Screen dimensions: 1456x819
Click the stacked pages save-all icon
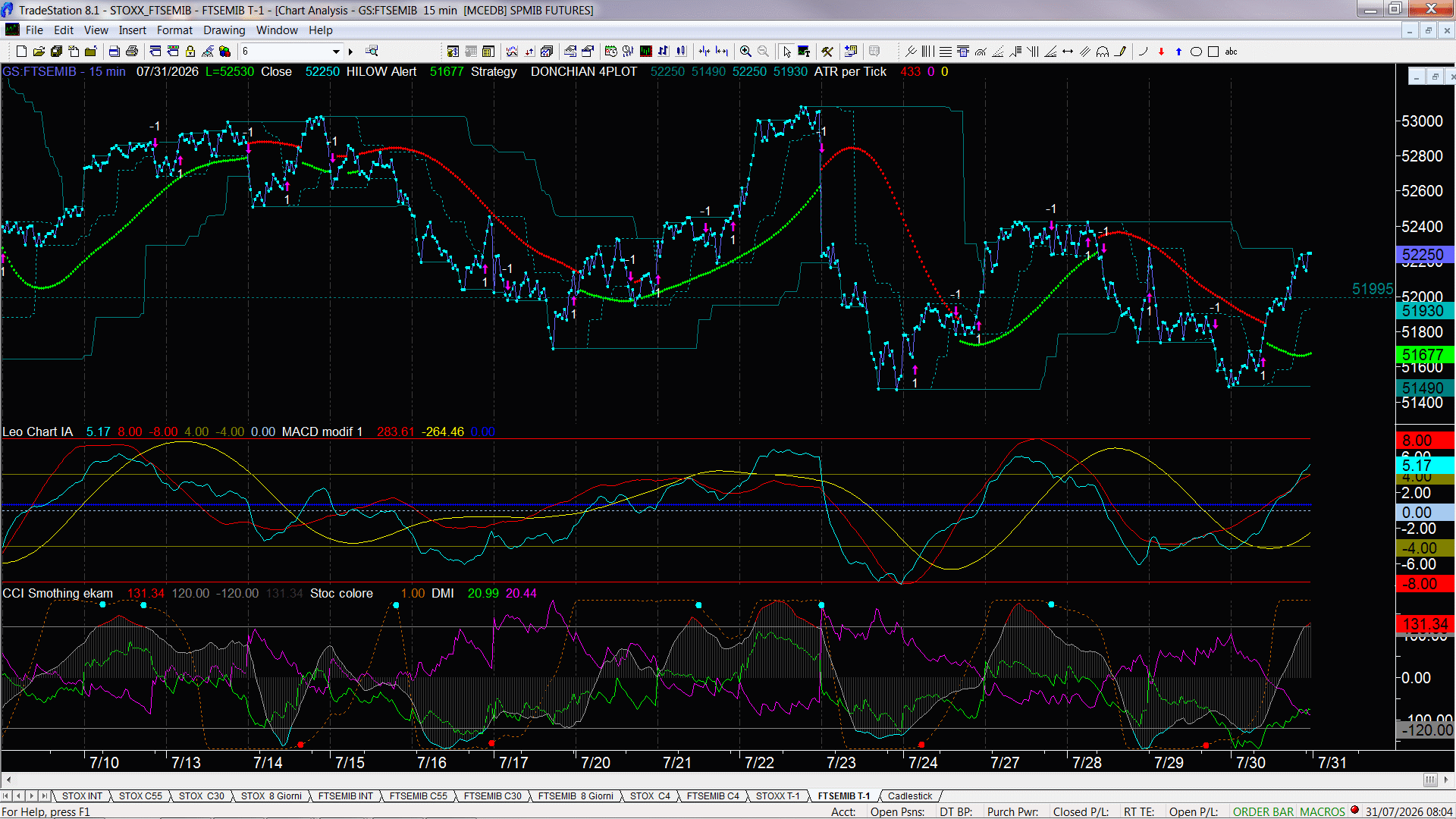(56, 52)
